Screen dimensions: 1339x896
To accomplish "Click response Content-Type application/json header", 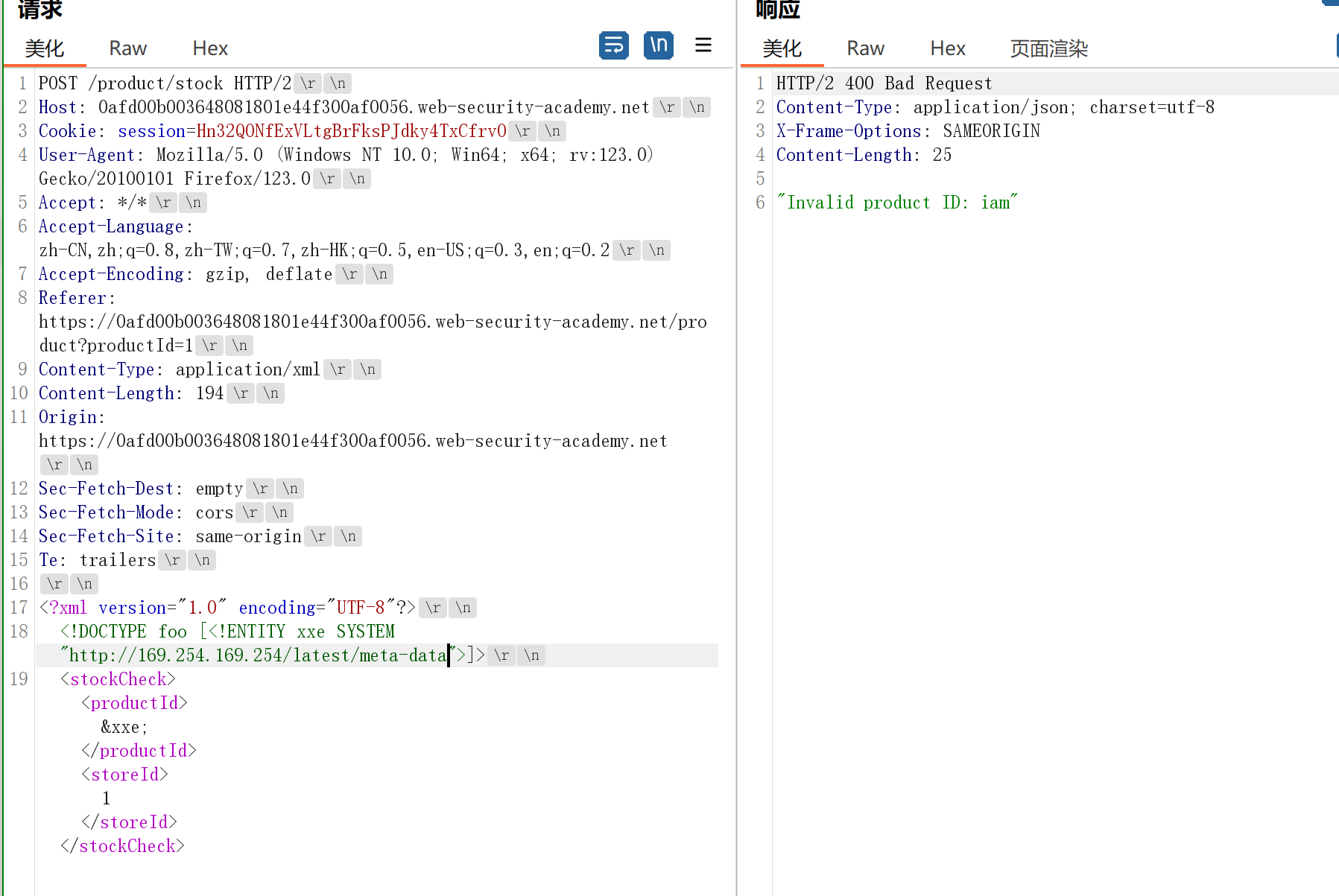I will click(x=995, y=107).
